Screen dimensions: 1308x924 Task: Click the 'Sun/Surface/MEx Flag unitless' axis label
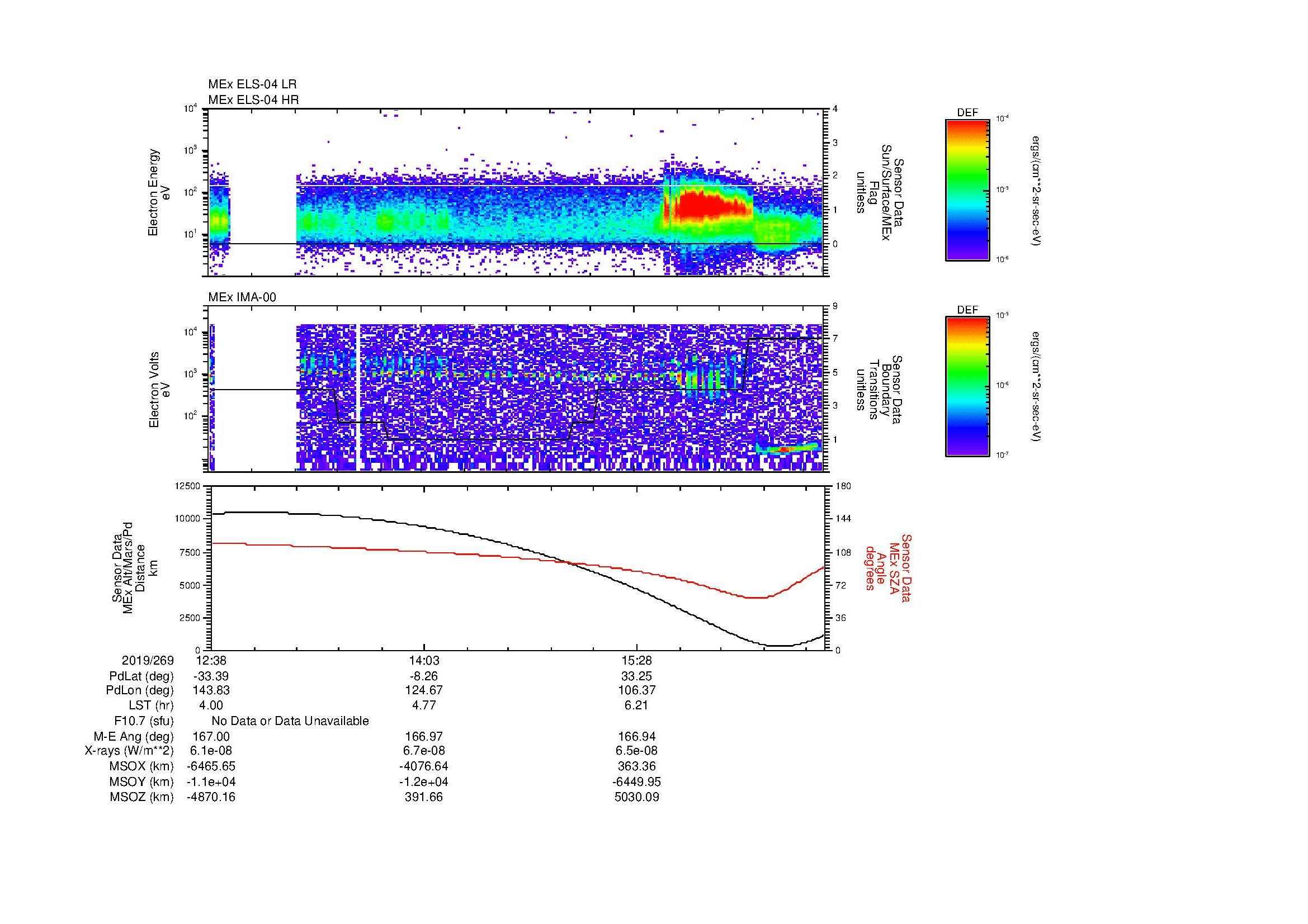tap(879, 192)
